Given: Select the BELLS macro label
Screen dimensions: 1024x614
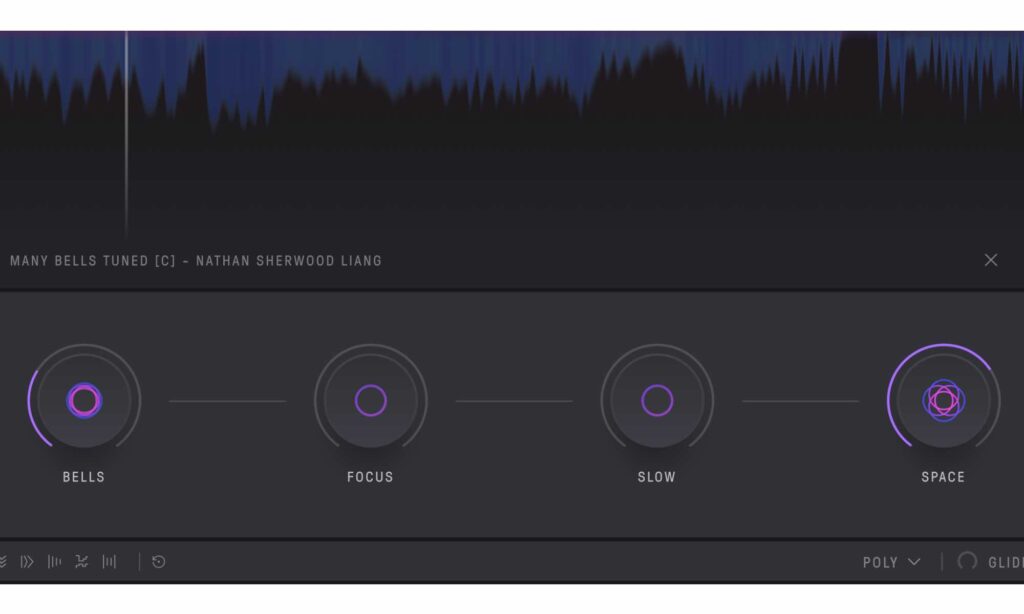Looking at the screenshot, I should [84, 477].
